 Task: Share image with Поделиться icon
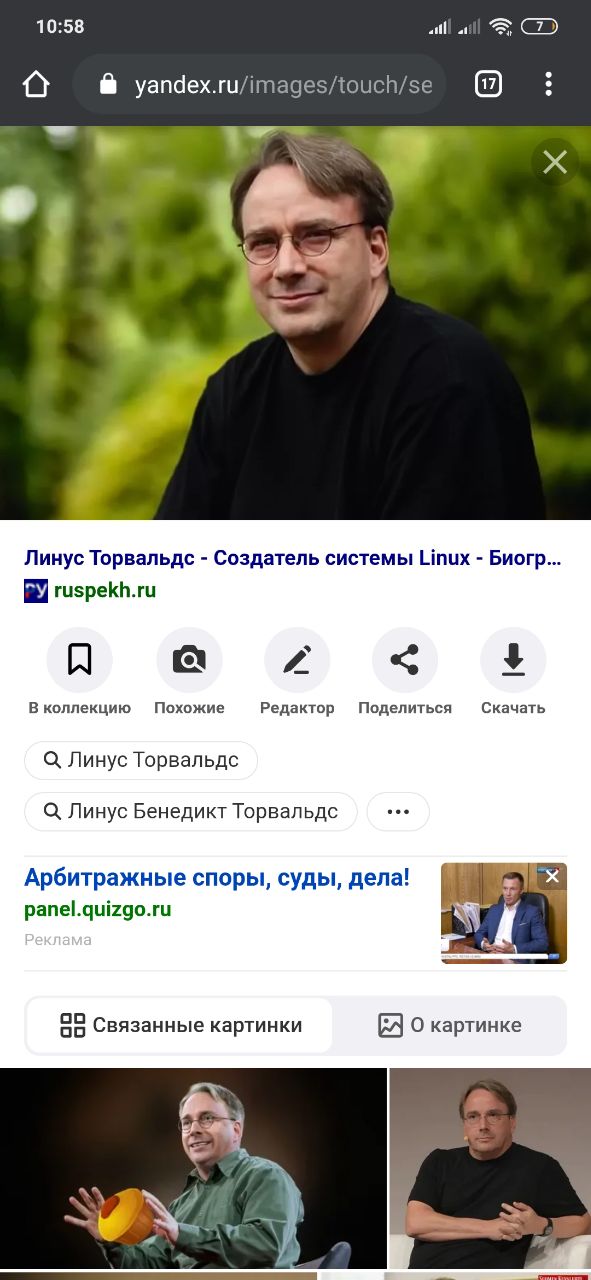coord(405,660)
